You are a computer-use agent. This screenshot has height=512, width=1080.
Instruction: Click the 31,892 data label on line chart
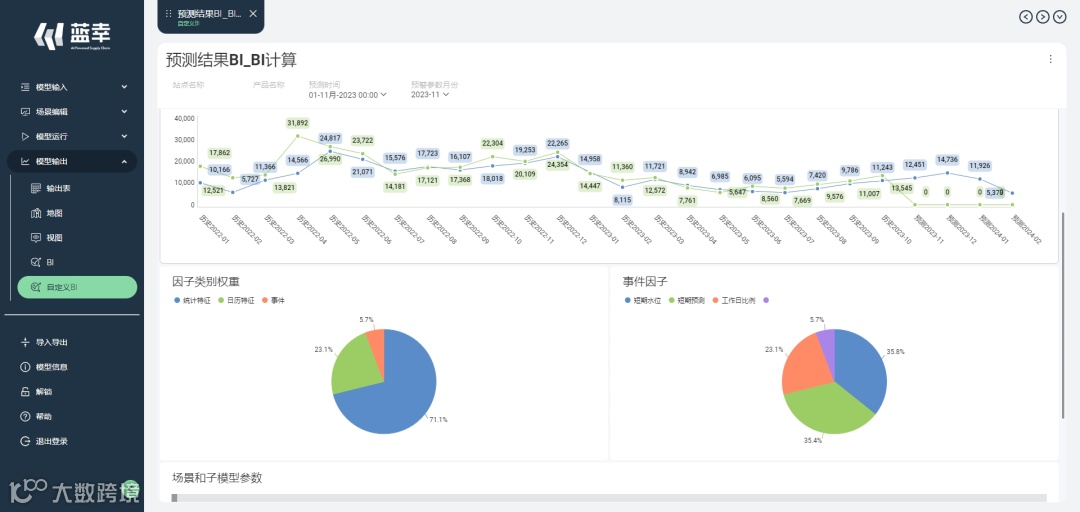click(298, 123)
